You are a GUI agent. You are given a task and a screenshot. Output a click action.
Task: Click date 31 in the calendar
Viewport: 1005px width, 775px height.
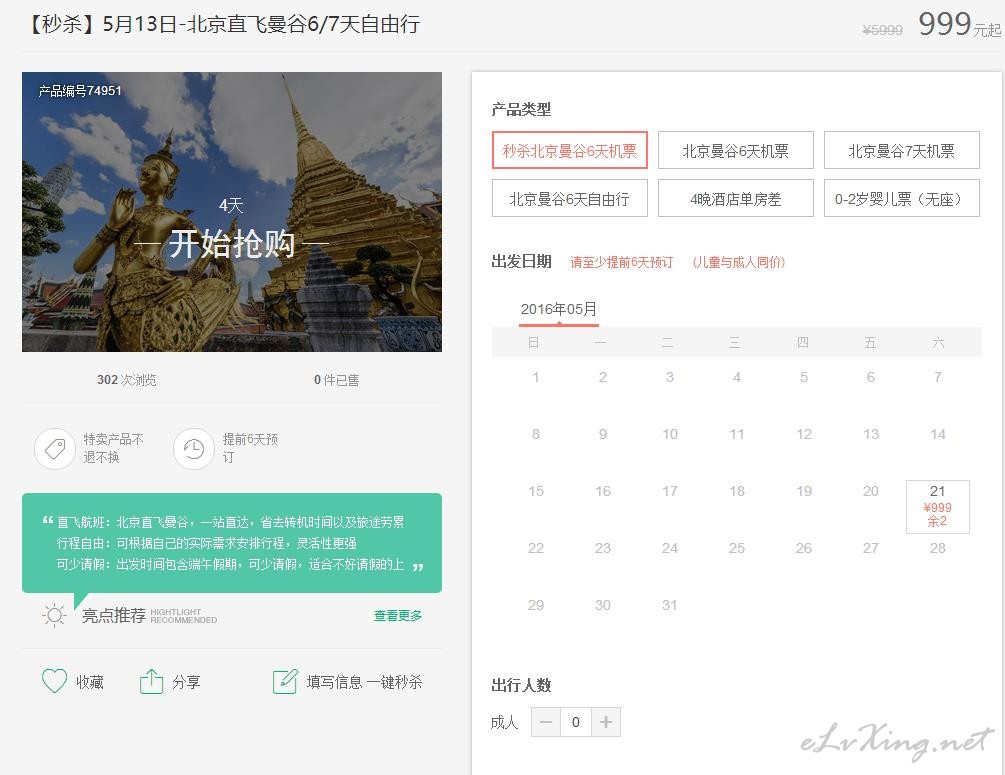point(670,605)
